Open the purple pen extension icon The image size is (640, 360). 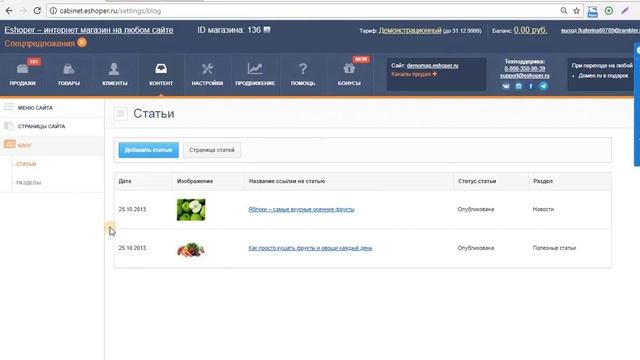pos(625,11)
